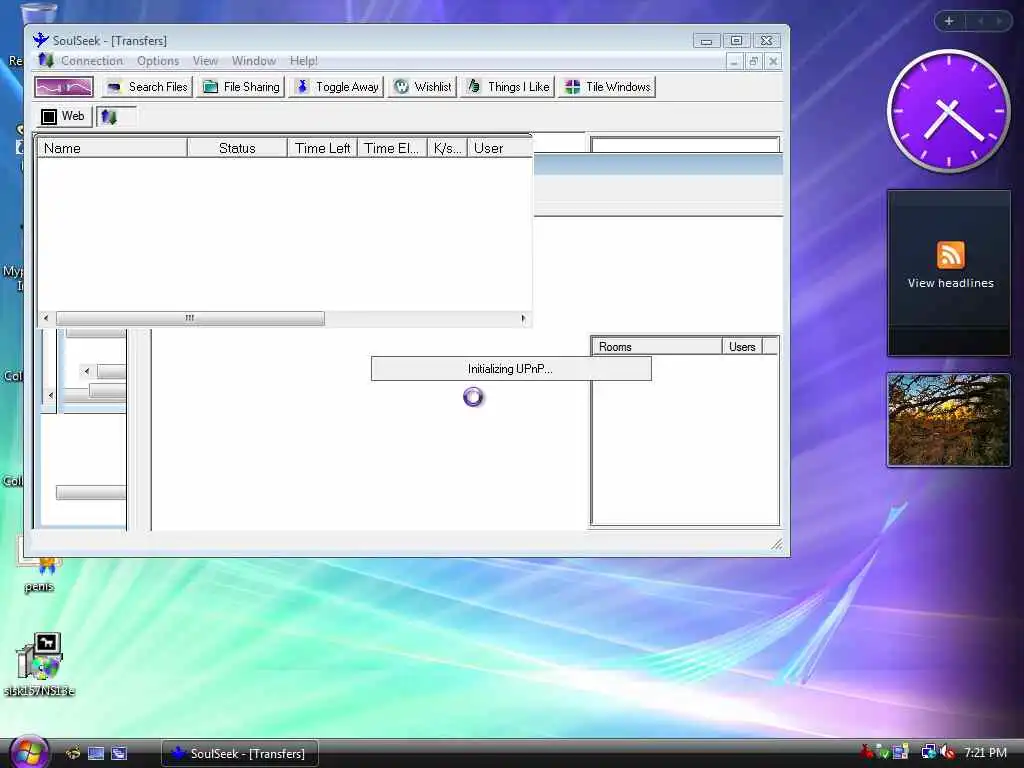Click the first quick launch icon
Image resolution: width=1024 pixels, height=768 pixels.
pyautogui.click(x=72, y=753)
